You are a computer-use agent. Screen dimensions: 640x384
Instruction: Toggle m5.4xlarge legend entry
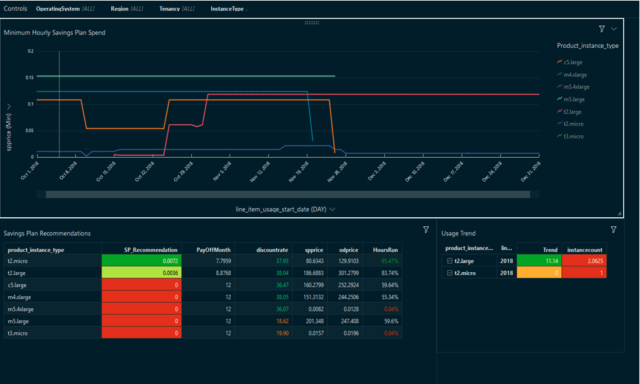[x=573, y=87]
